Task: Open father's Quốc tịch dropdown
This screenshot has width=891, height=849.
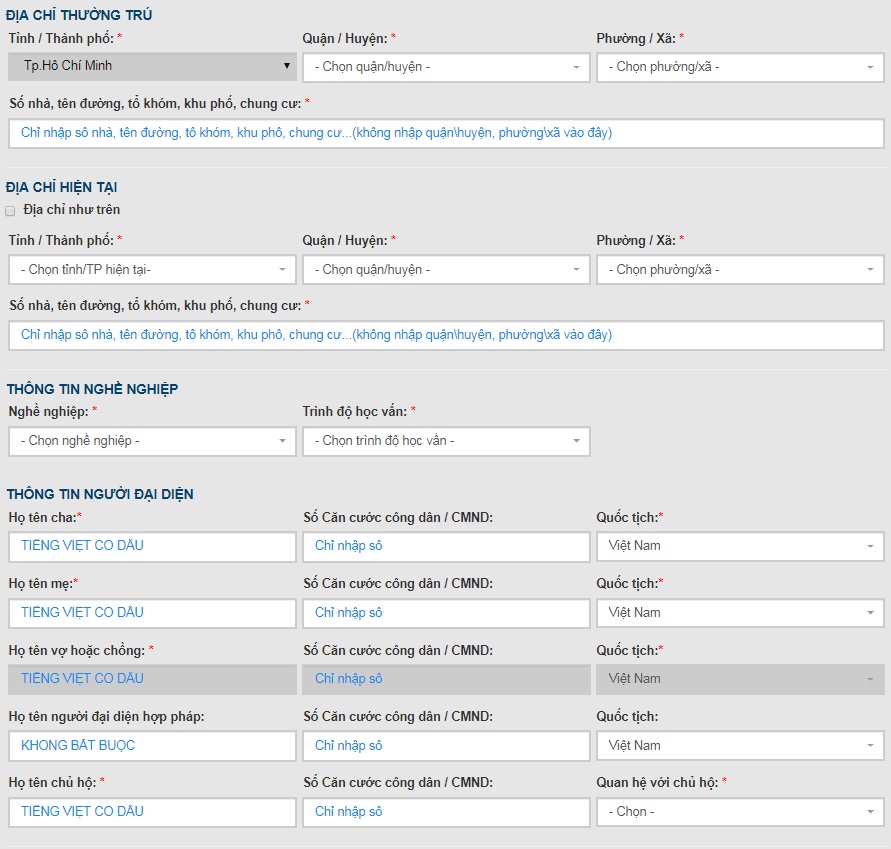Action: tap(740, 546)
